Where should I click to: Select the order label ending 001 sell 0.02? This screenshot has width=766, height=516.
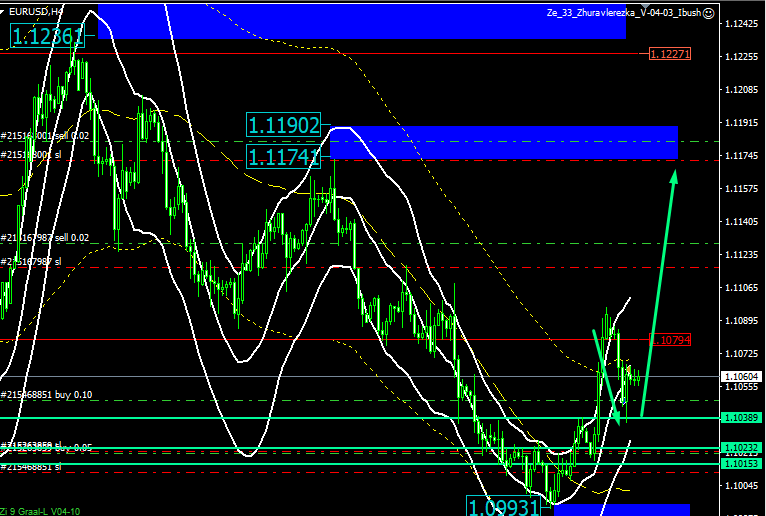[x=45, y=136]
